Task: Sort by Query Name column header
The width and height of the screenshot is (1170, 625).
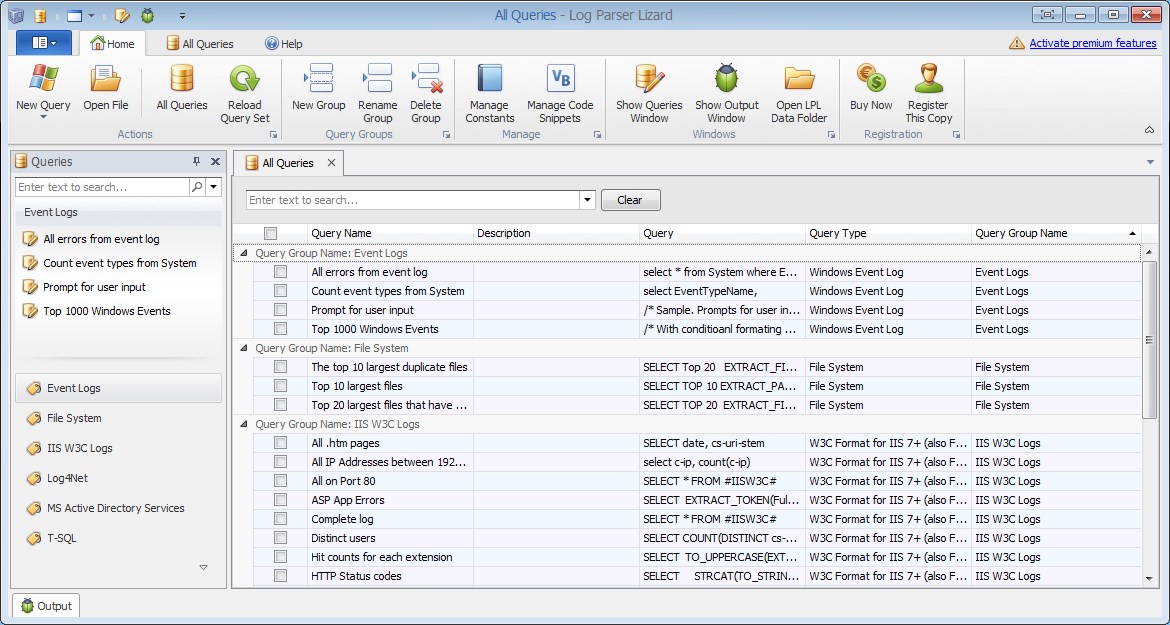Action: (x=390, y=233)
